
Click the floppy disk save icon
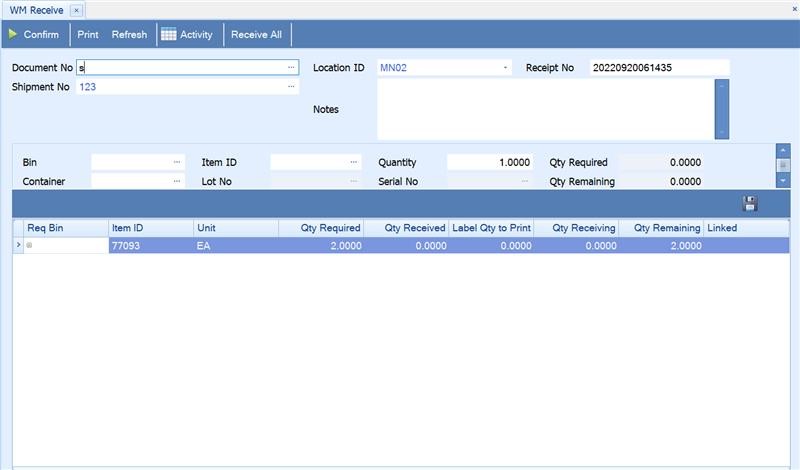point(750,204)
